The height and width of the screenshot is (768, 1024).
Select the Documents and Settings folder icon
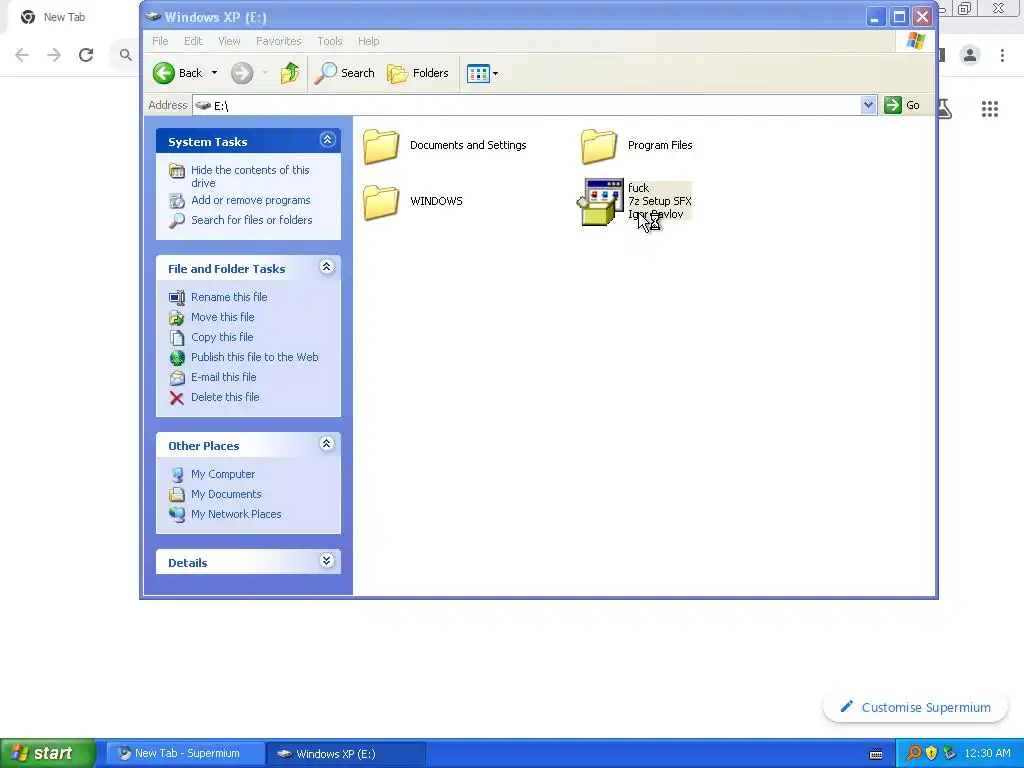(x=381, y=146)
